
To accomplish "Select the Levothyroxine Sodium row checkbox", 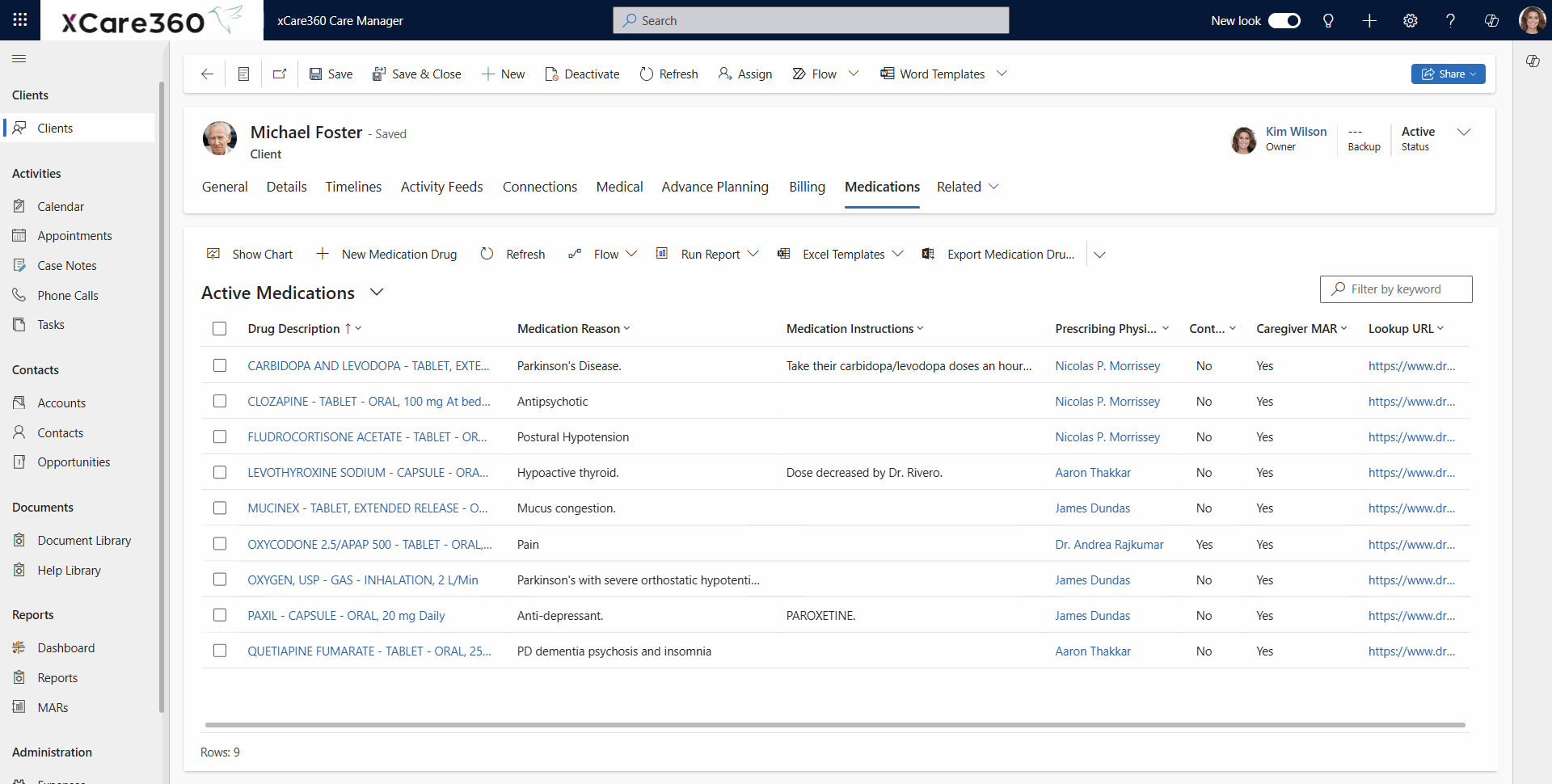I will (x=220, y=472).
